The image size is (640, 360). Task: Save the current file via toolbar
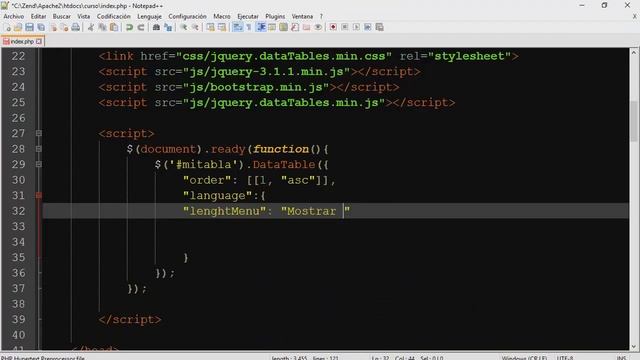[x=29, y=27]
